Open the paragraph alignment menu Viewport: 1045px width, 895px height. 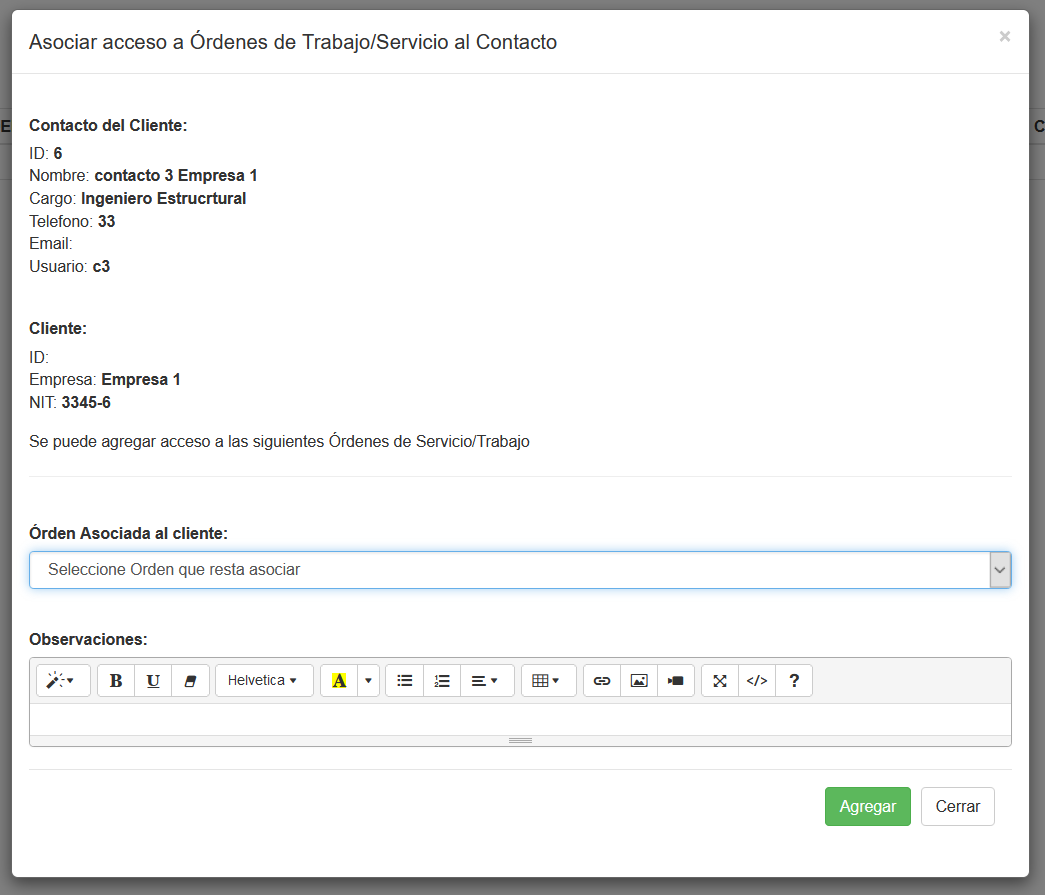click(486, 681)
